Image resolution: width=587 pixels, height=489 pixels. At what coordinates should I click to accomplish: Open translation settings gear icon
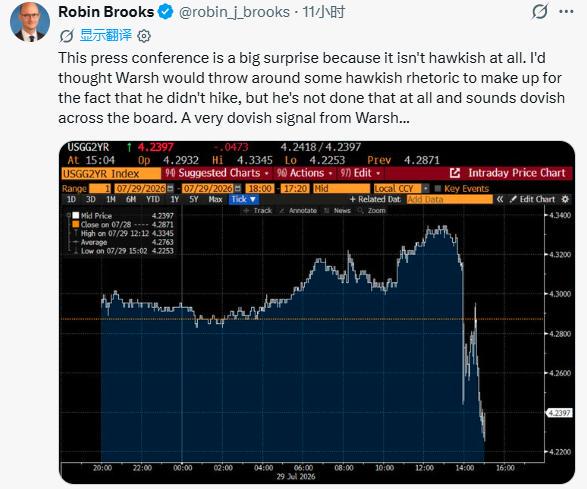click(x=144, y=36)
